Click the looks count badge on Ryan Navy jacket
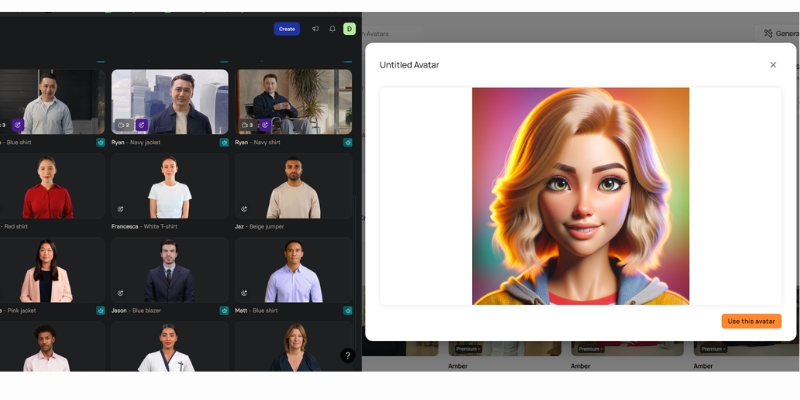 coord(124,125)
